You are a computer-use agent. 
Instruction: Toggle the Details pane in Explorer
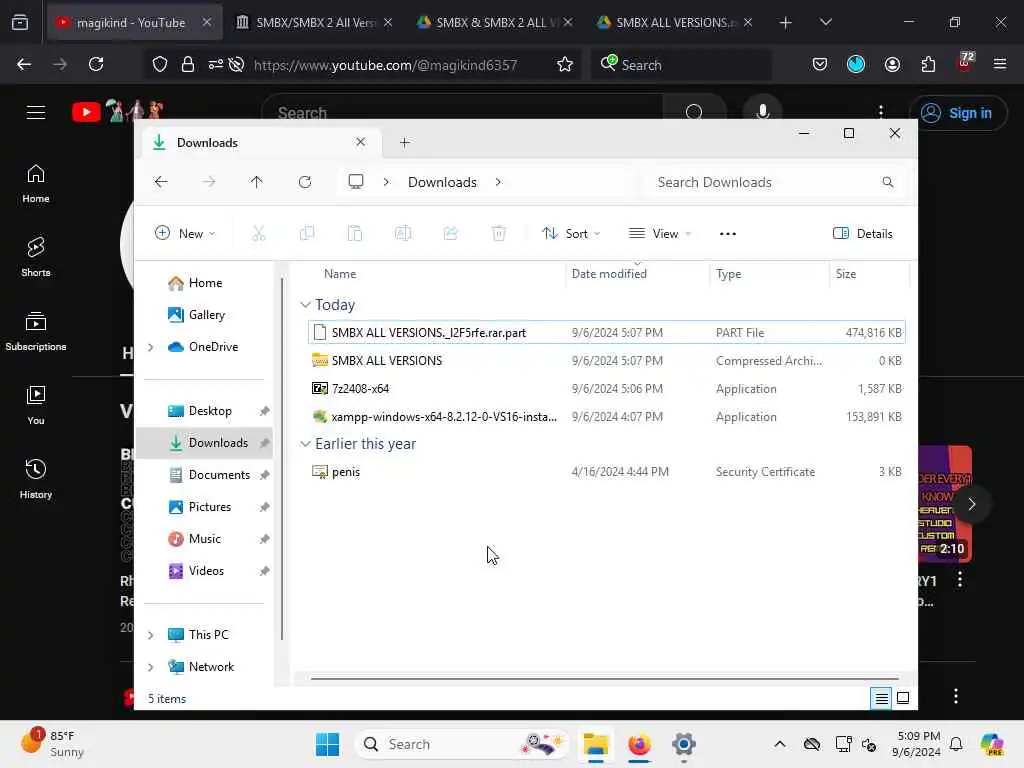(x=863, y=234)
